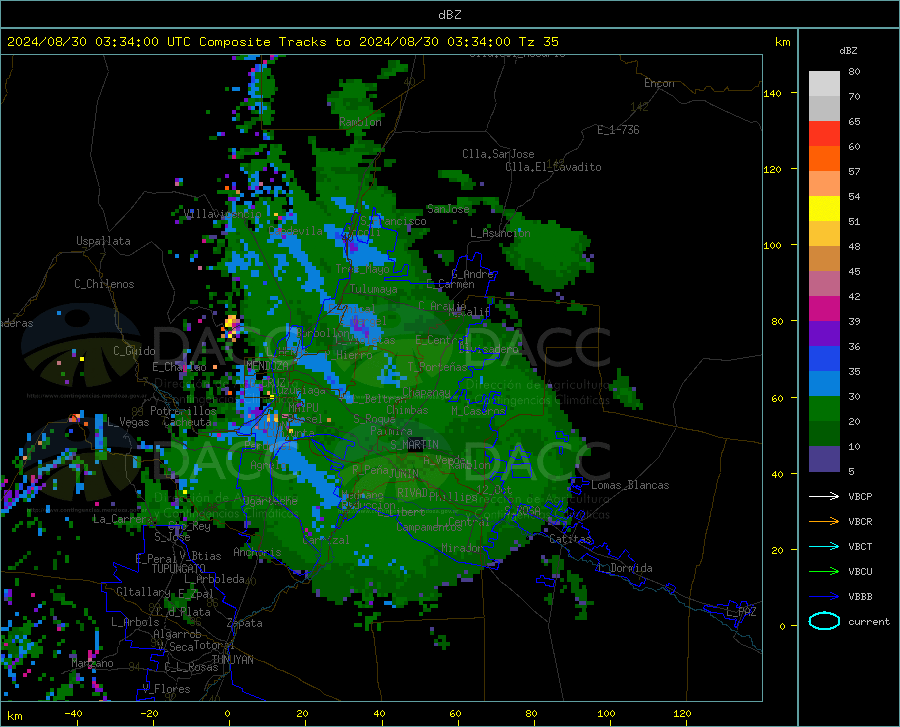
Task: Click the 140 km vertical axis tick label
Action: pos(772,93)
